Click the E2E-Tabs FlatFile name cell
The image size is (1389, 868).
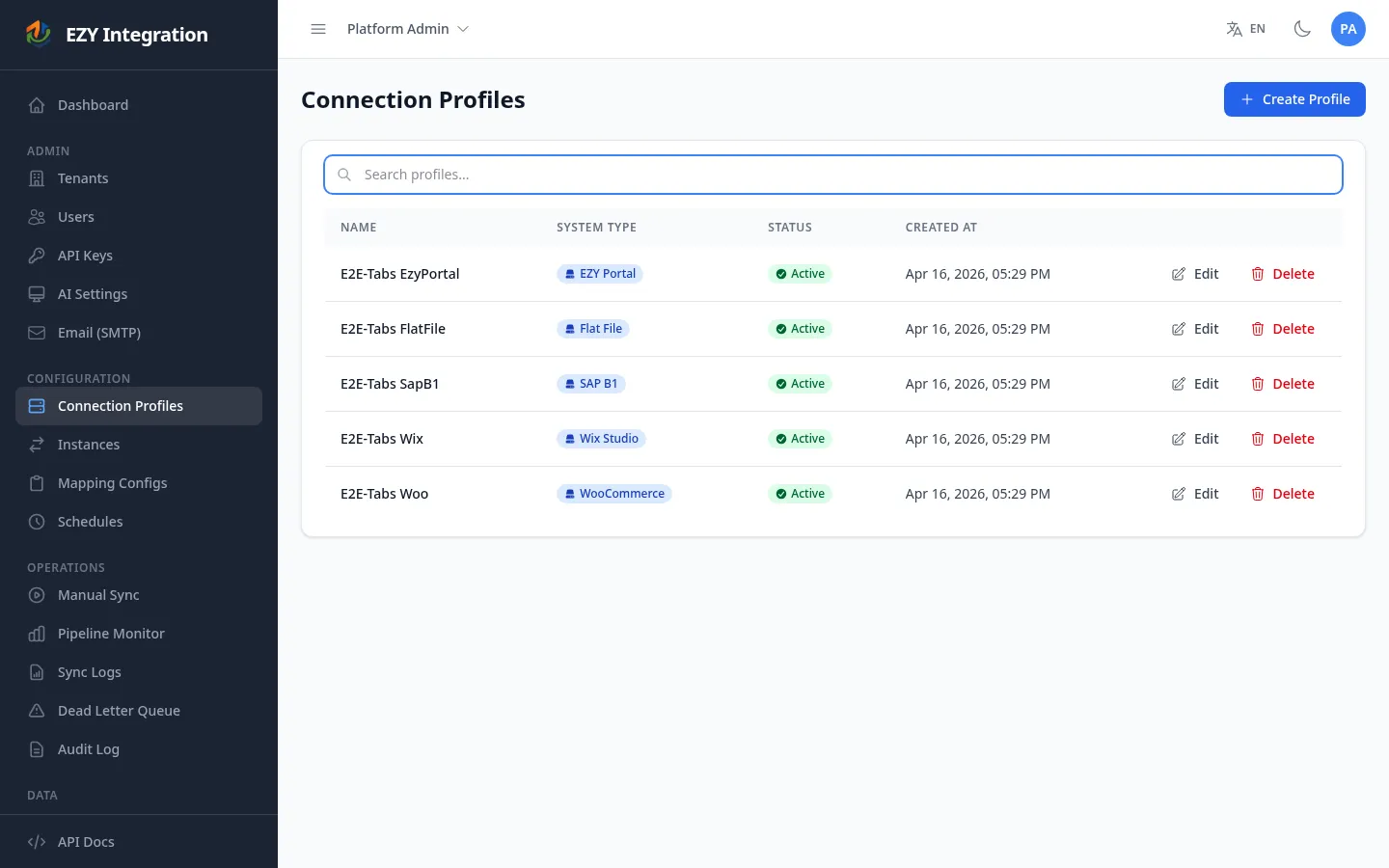coord(394,329)
